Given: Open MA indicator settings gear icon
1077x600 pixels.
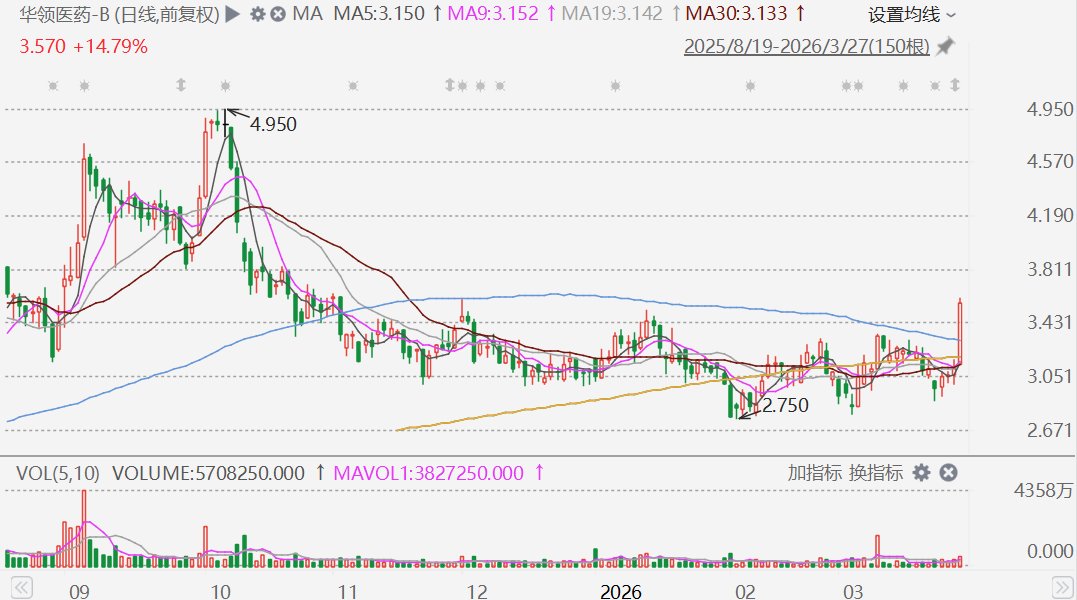Looking at the screenshot, I should tap(257, 15).
